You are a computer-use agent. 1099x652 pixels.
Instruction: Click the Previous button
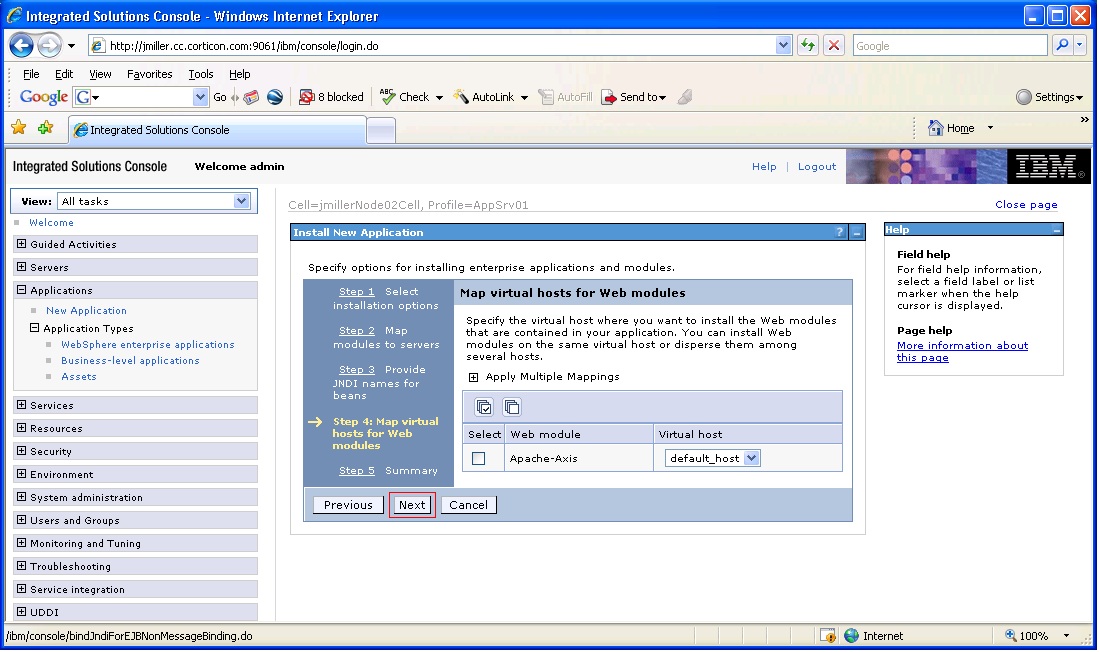click(x=348, y=505)
